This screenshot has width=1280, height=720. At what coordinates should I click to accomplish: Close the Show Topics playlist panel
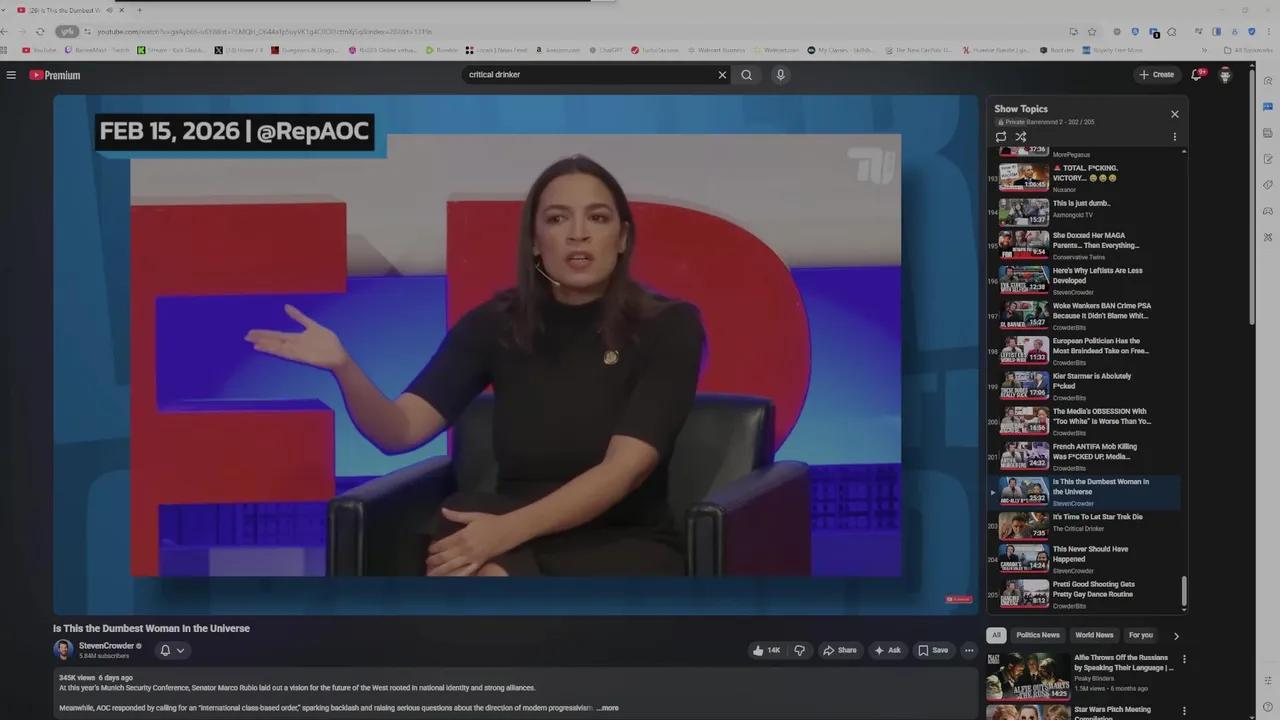(x=1175, y=114)
